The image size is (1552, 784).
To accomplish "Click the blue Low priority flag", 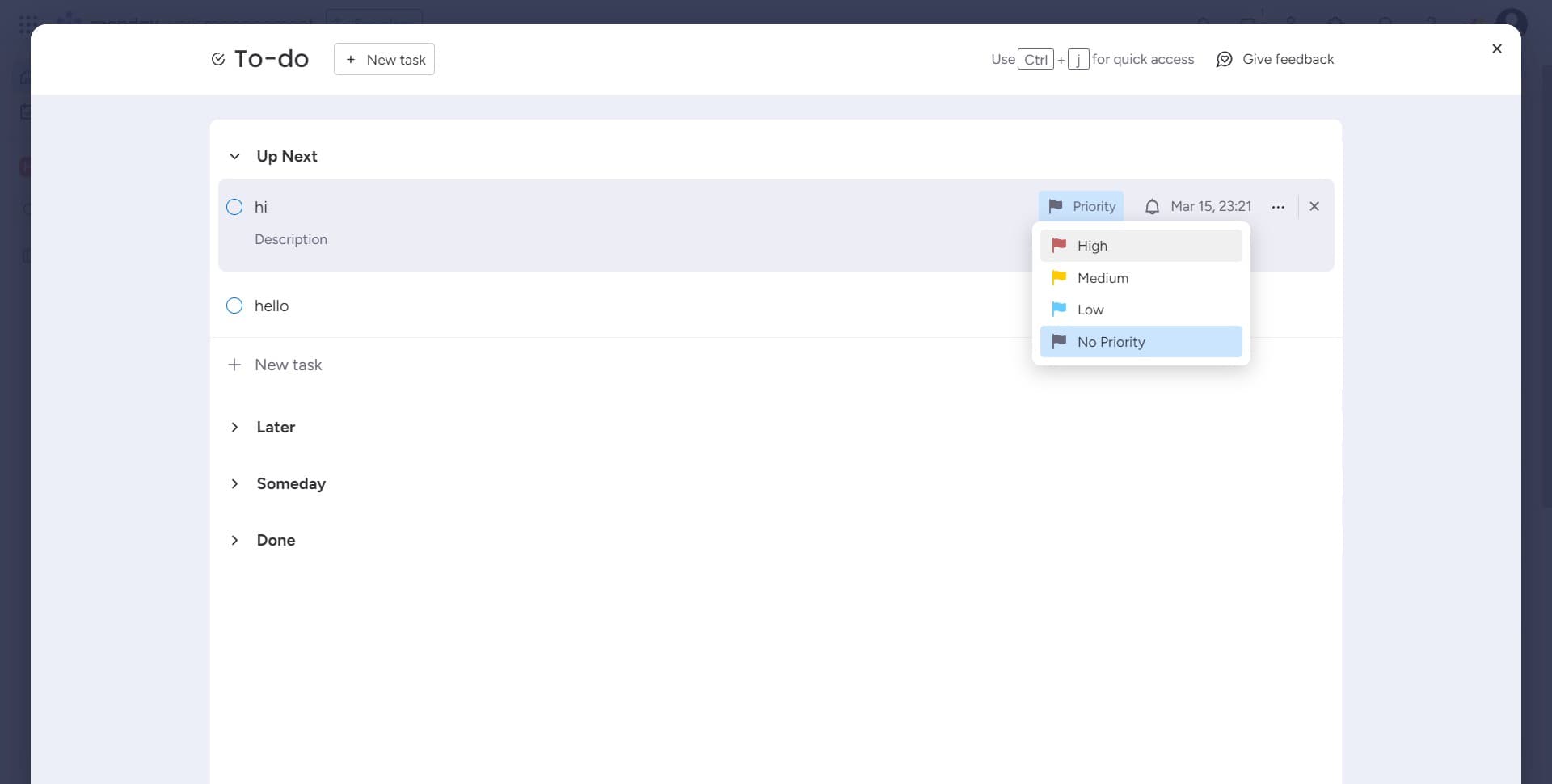I will point(1059,309).
